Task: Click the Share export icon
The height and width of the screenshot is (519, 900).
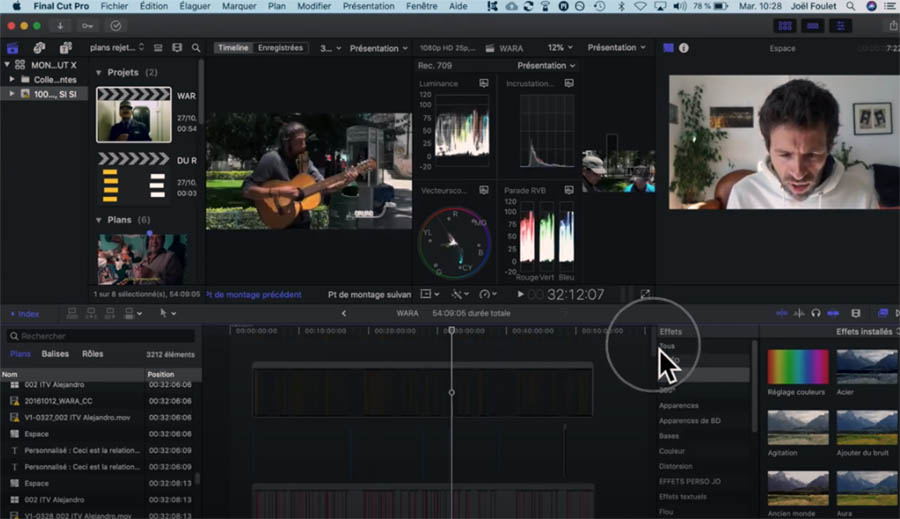Action: tap(893, 26)
